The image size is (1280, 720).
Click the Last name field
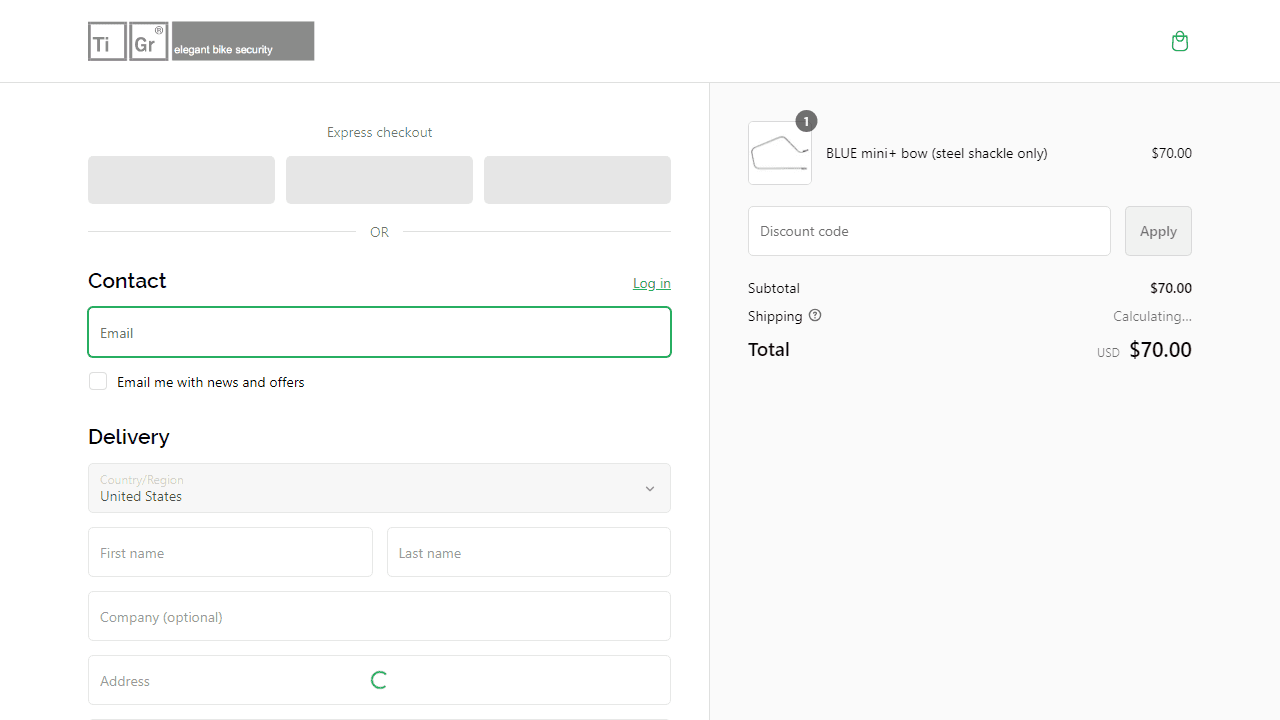[x=529, y=552]
